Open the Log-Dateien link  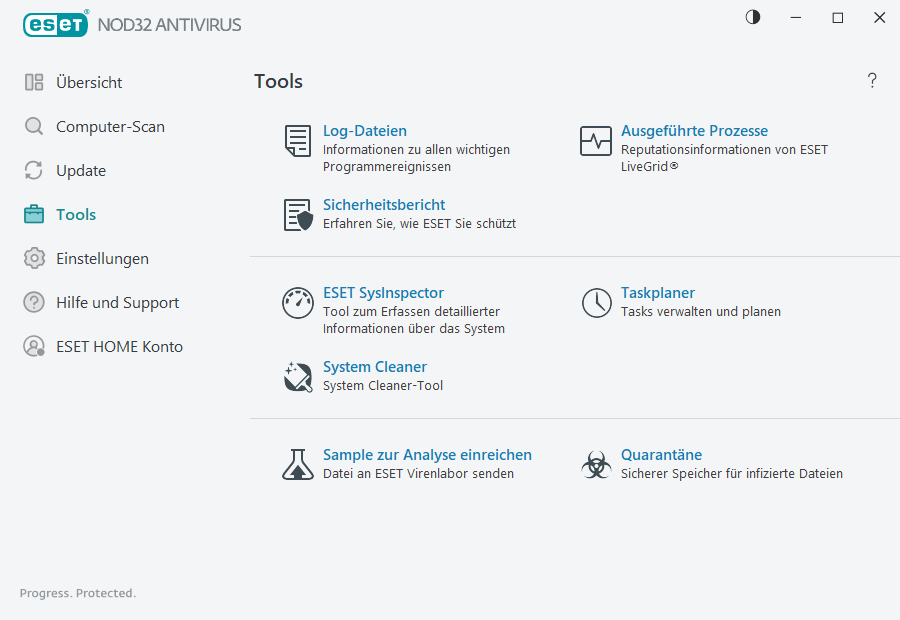coord(363,130)
